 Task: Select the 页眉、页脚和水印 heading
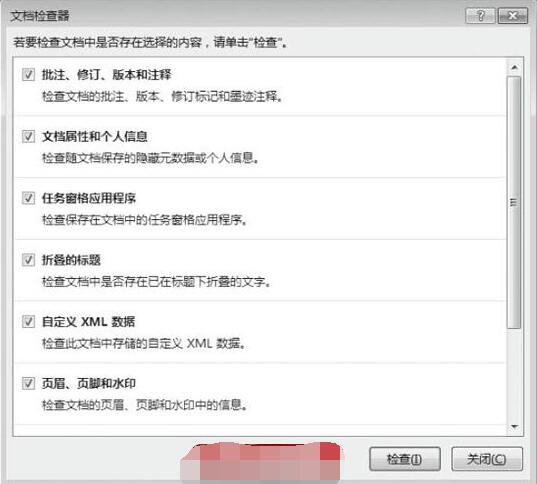(x=89, y=383)
